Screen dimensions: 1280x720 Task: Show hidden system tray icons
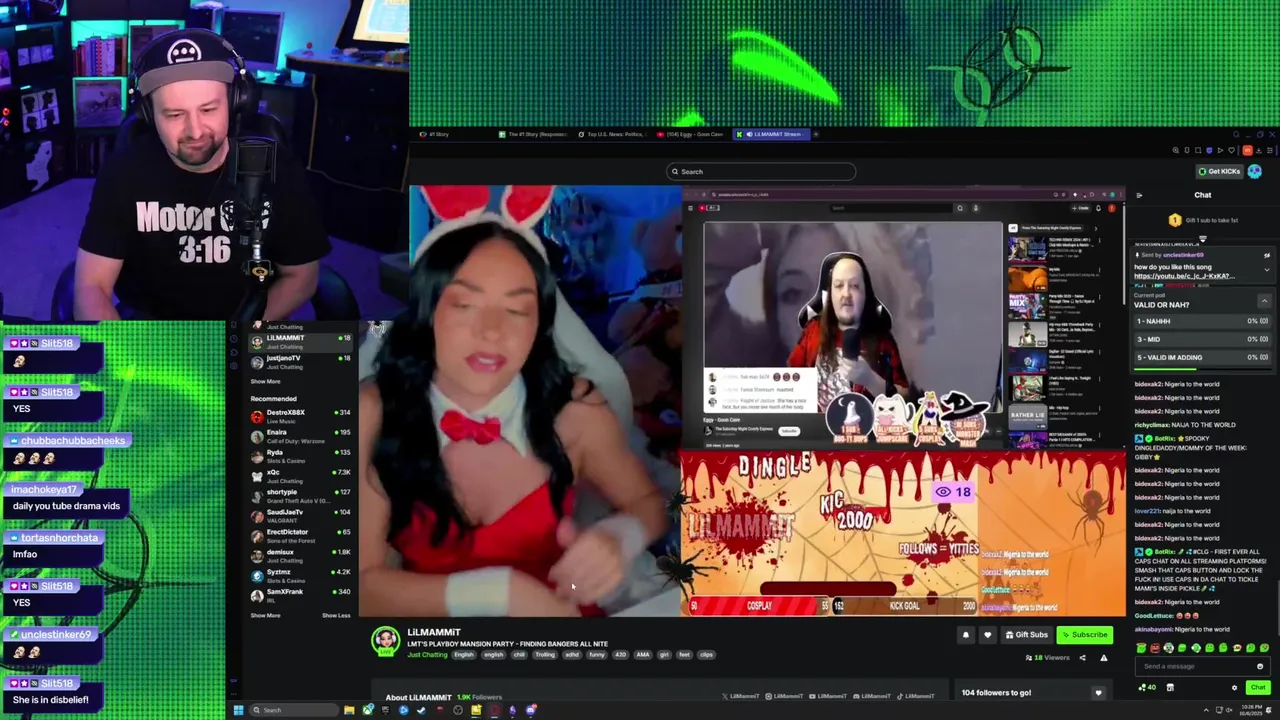pos(1206,710)
